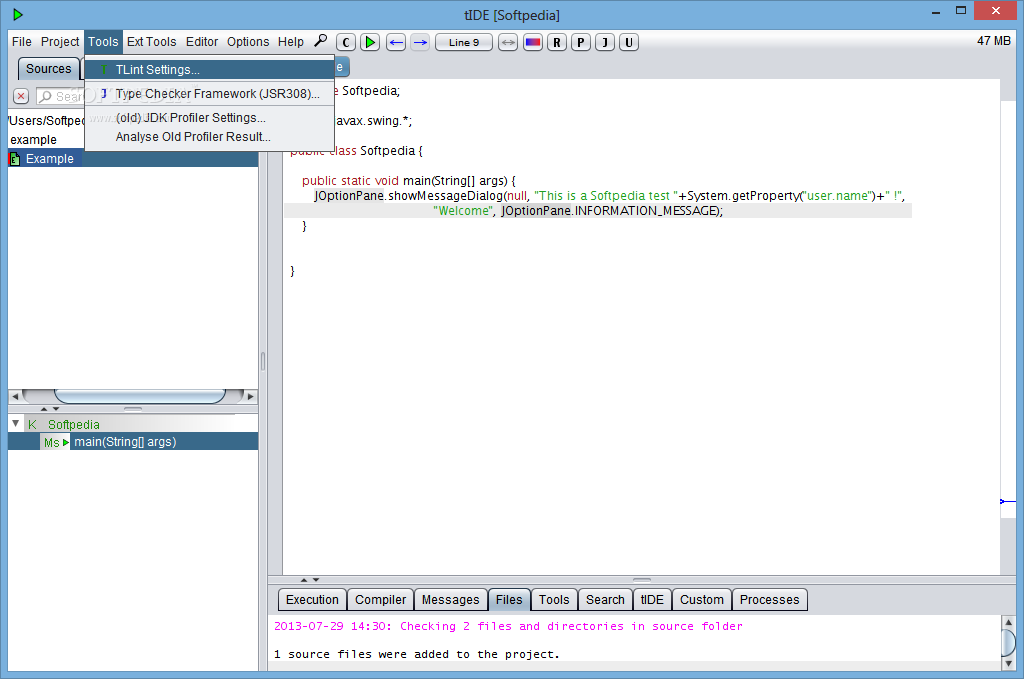Open the Ext Tools menu
The image size is (1024, 679).
click(x=152, y=42)
